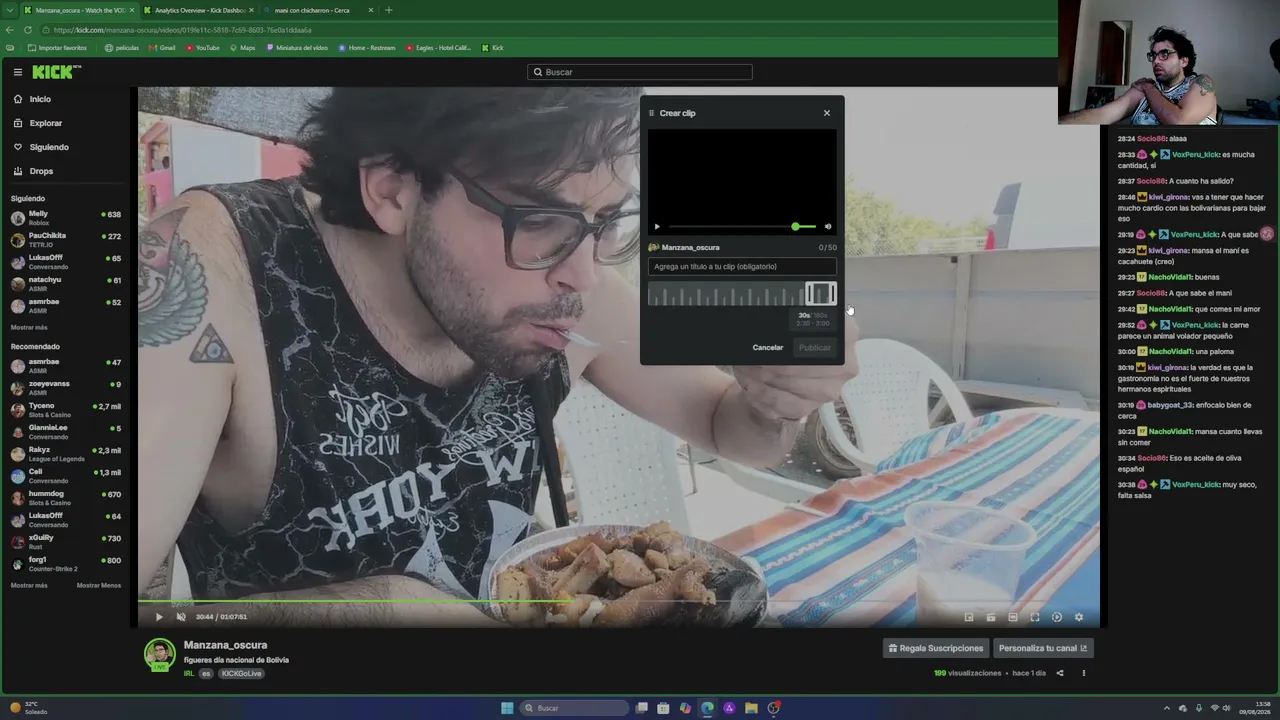1280x720 pixels.
Task: Click the Publicar button
Action: point(815,348)
